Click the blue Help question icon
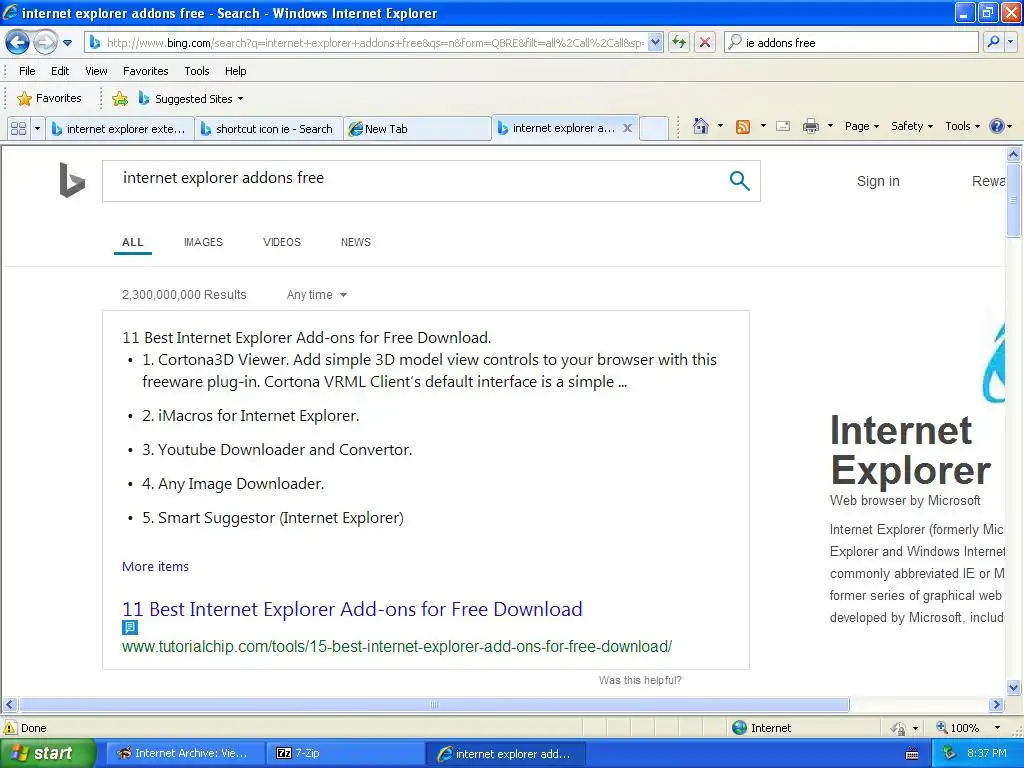Viewport: 1024px width, 768px height. [x=997, y=126]
